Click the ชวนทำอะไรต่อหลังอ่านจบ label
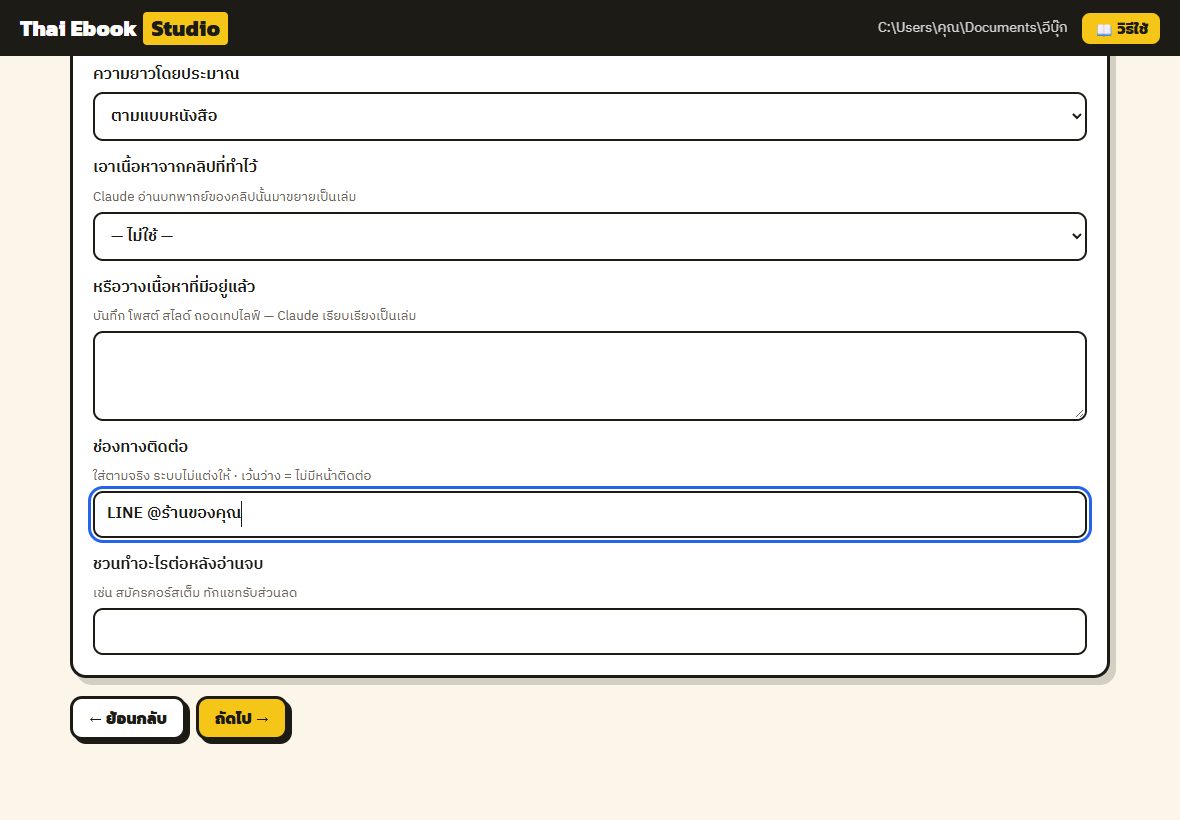The image size is (1180, 820). [178, 563]
